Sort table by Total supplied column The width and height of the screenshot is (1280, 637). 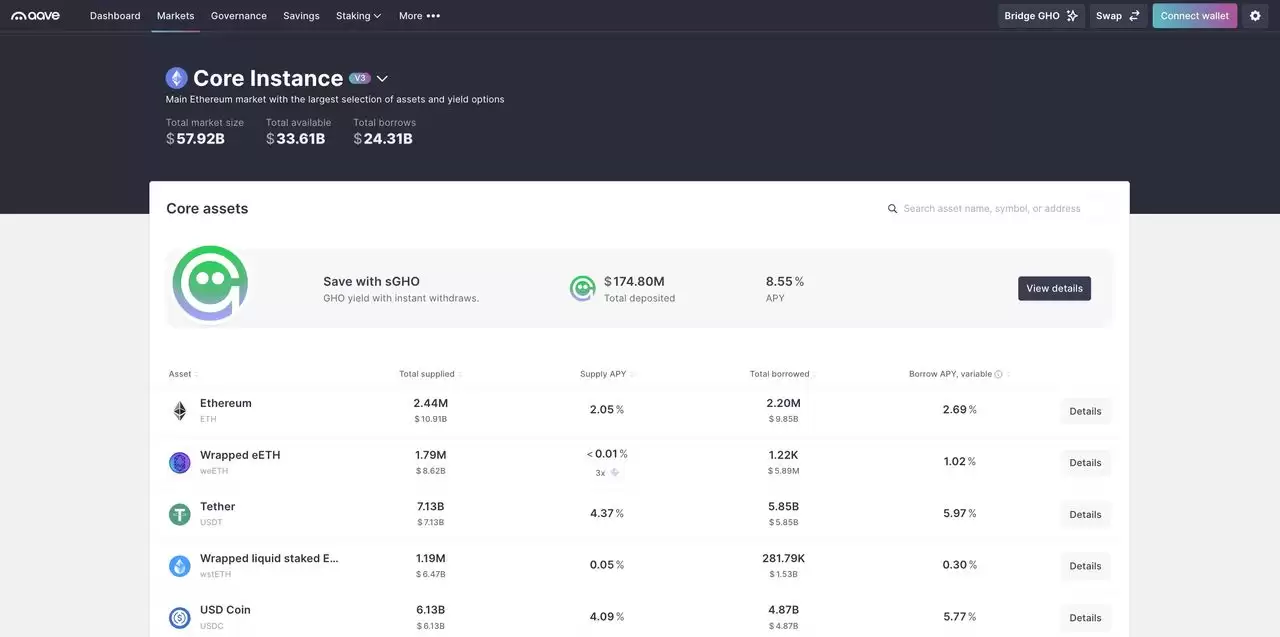pyautogui.click(x=427, y=374)
